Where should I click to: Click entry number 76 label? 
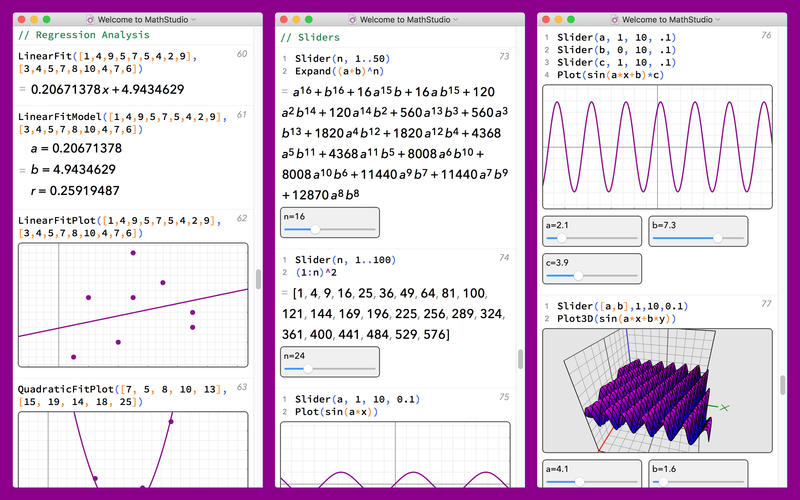(766, 35)
